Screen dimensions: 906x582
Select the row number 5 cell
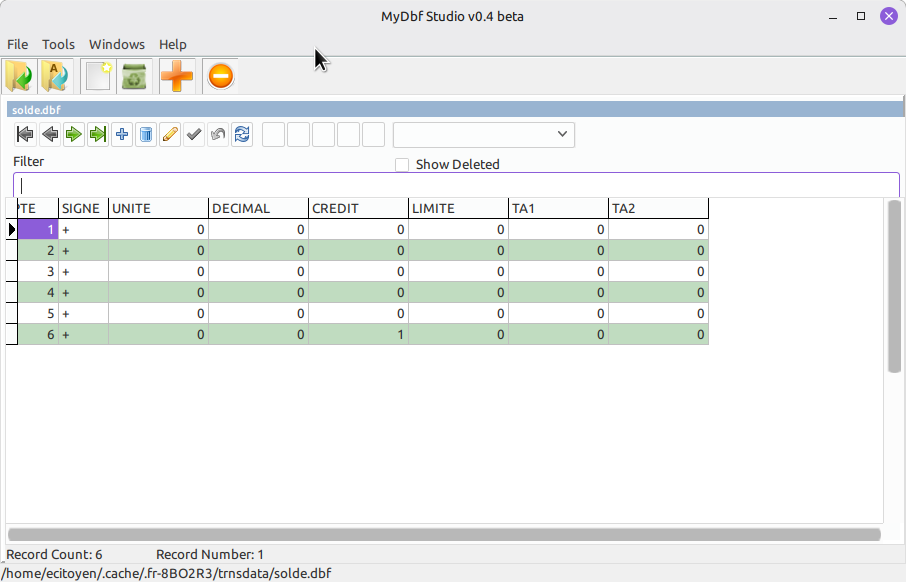(38, 313)
